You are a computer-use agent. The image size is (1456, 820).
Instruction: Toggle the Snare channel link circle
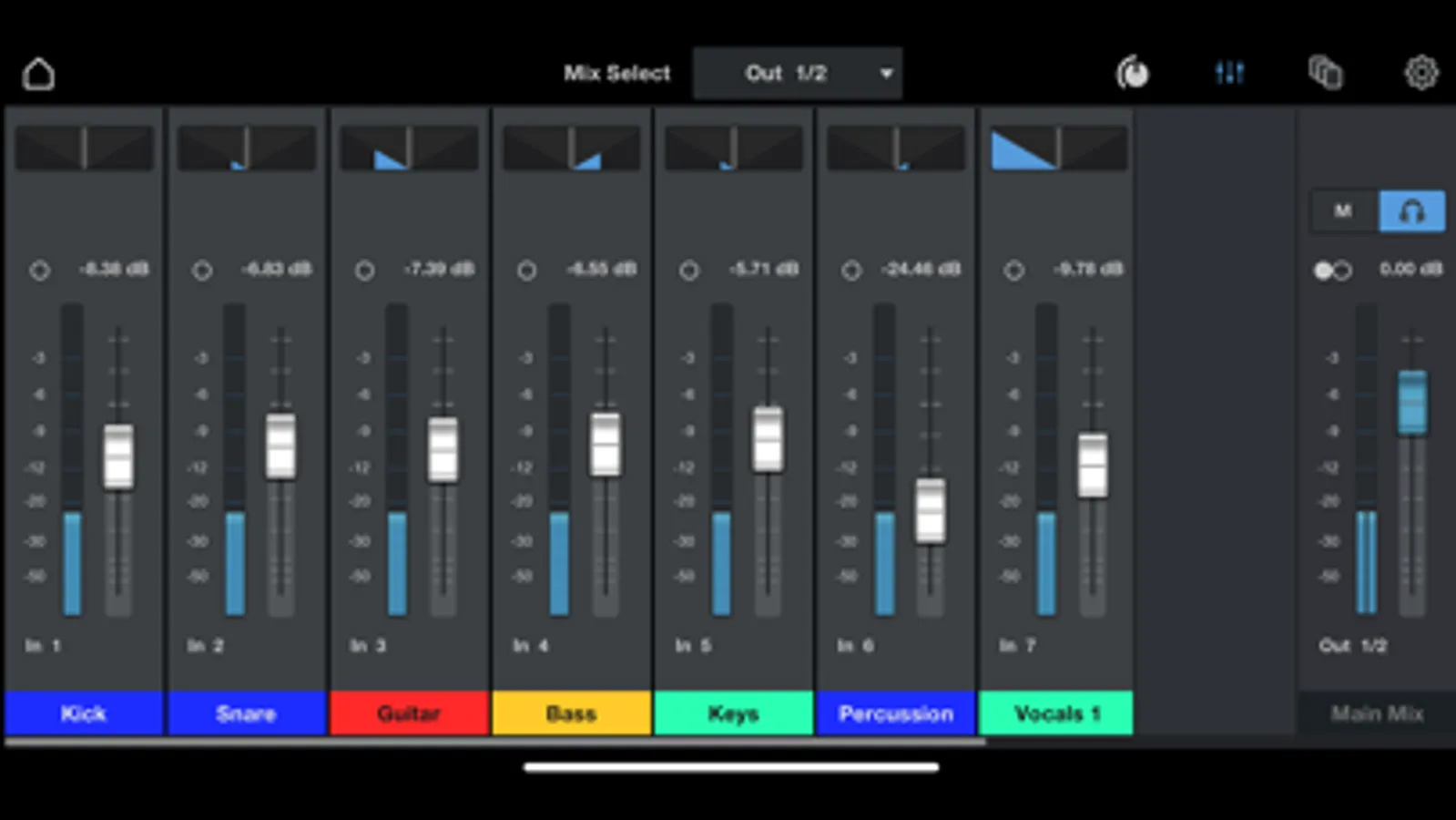tap(202, 270)
